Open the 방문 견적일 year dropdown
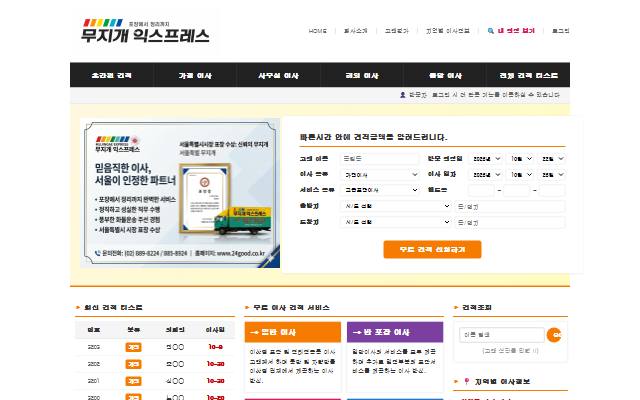Viewport: 640px width, 400px height. 487,159
